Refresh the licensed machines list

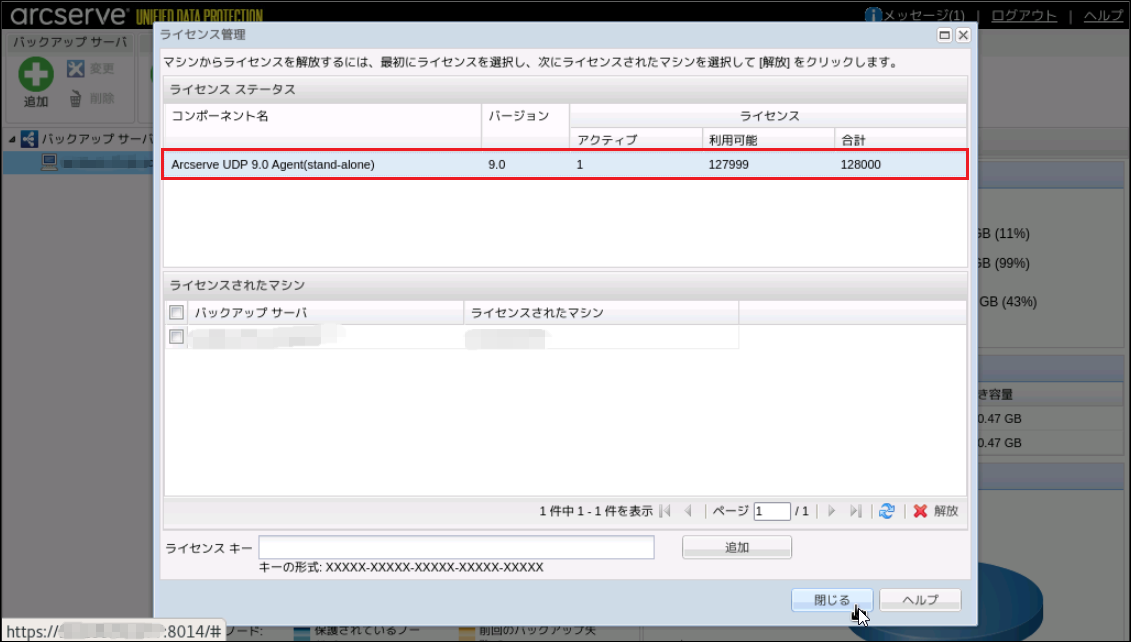point(886,511)
